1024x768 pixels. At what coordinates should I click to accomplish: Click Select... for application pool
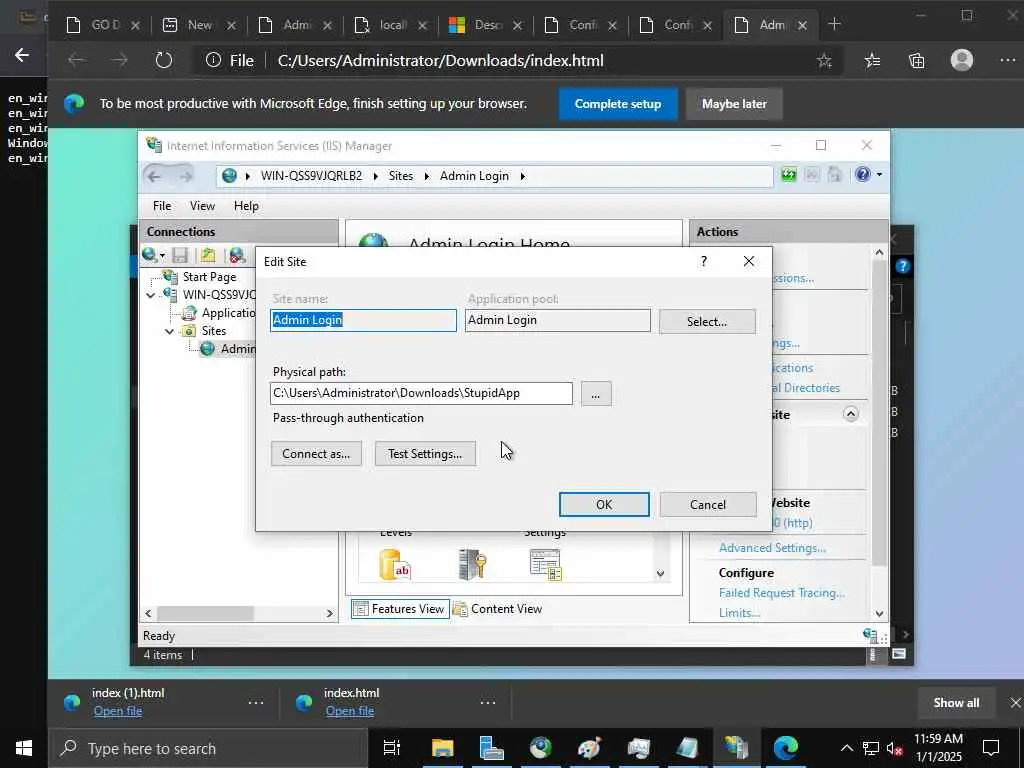coord(707,321)
